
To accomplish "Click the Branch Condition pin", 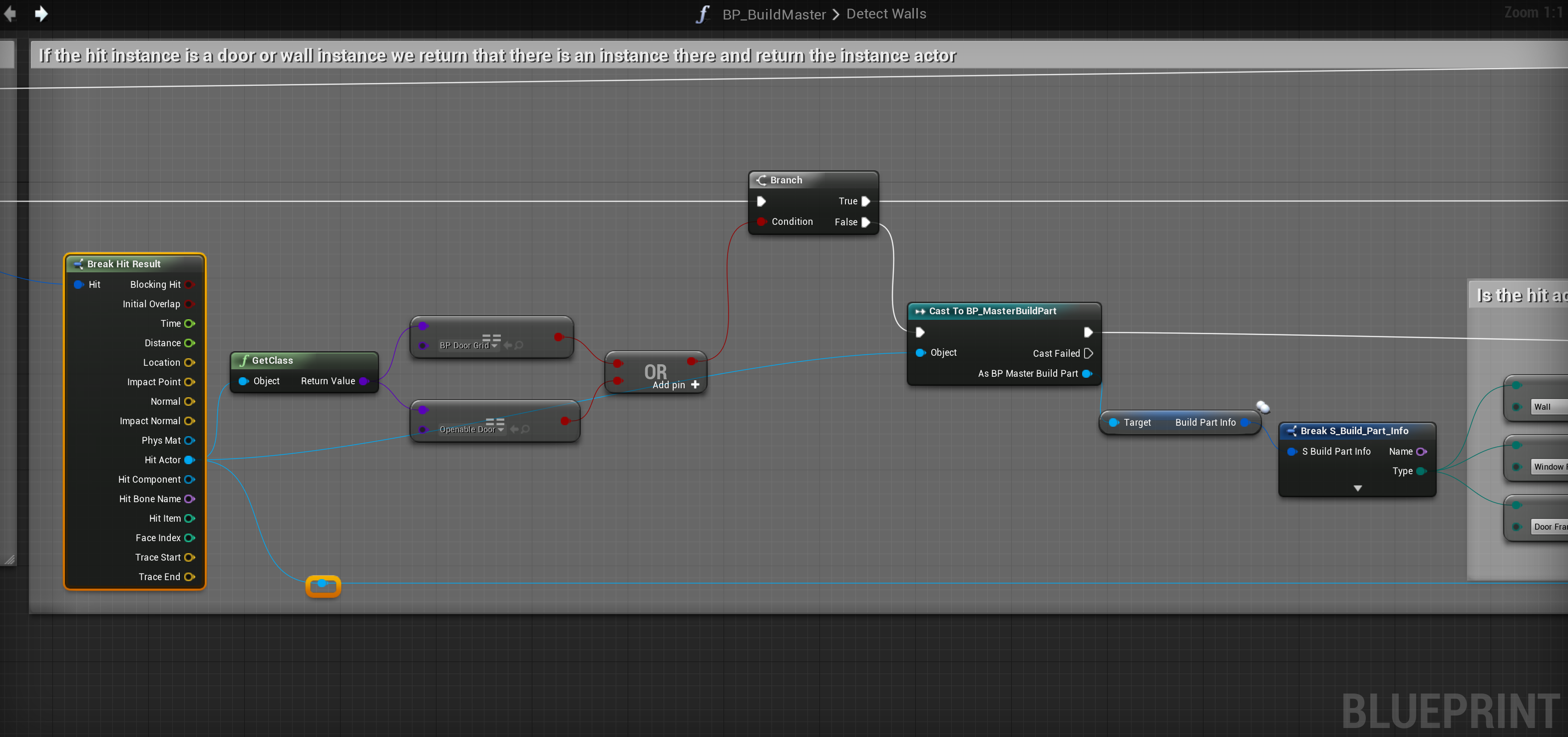I will click(761, 222).
